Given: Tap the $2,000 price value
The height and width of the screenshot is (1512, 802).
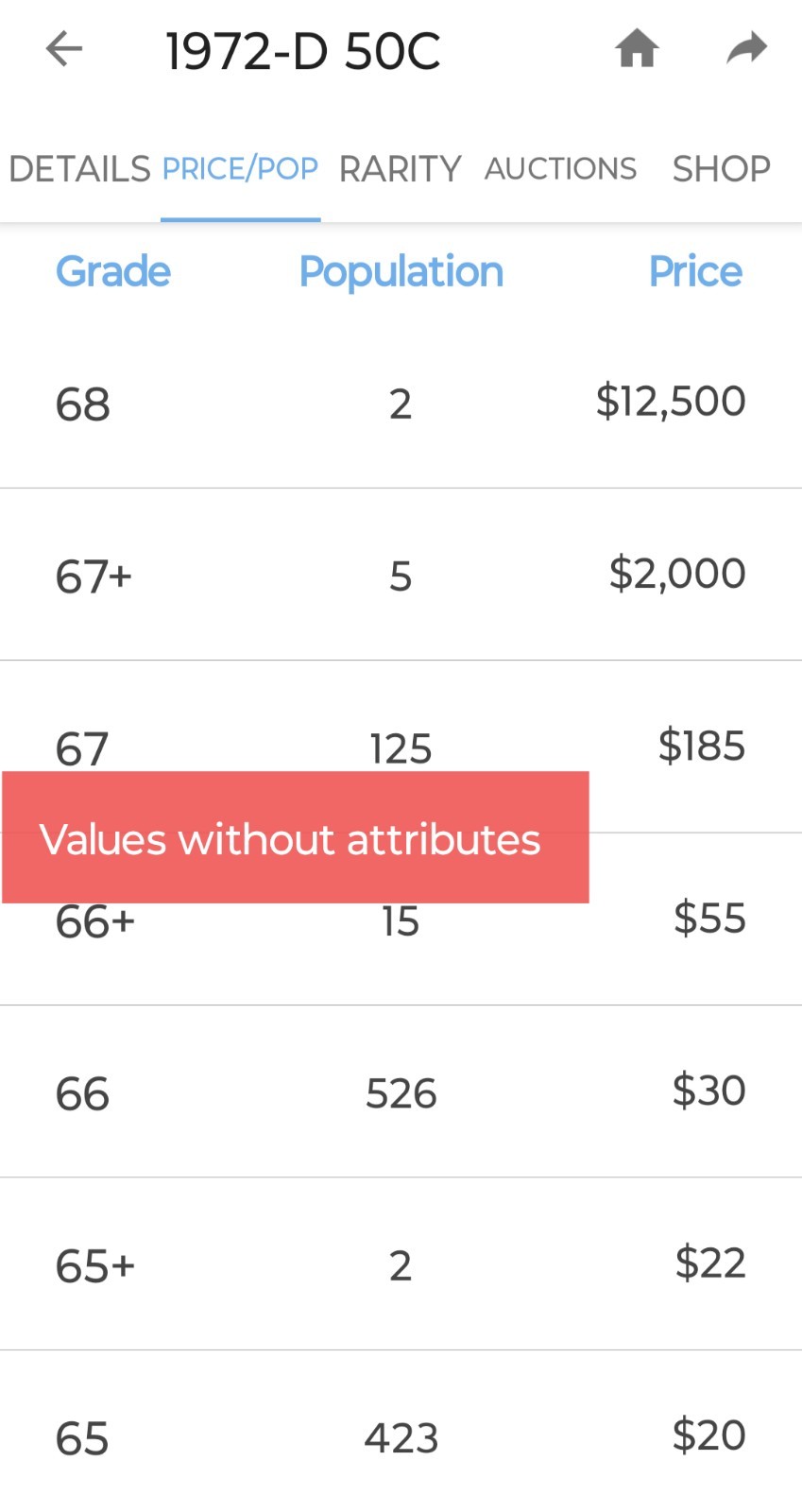Looking at the screenshot, I should [677, 574].
